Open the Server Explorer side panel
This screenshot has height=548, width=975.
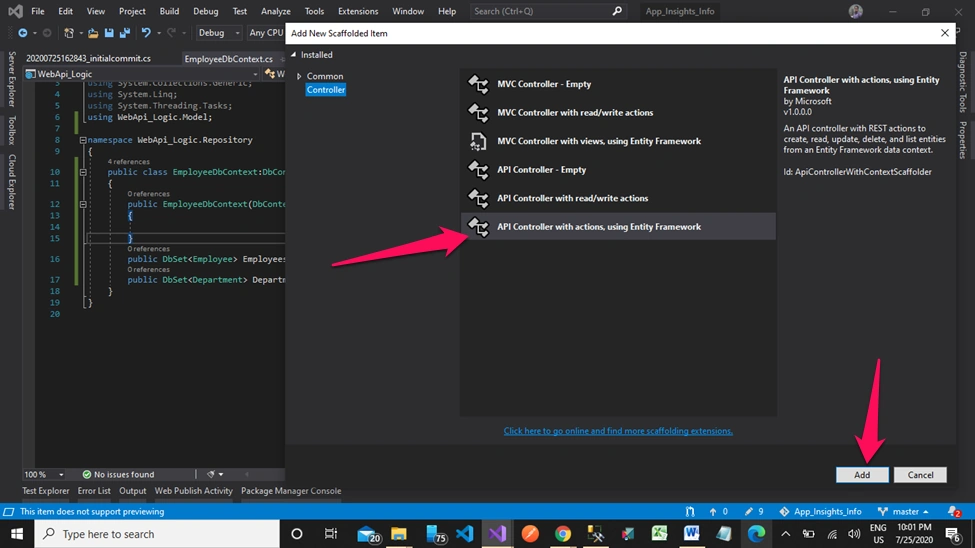coord(11,80)
